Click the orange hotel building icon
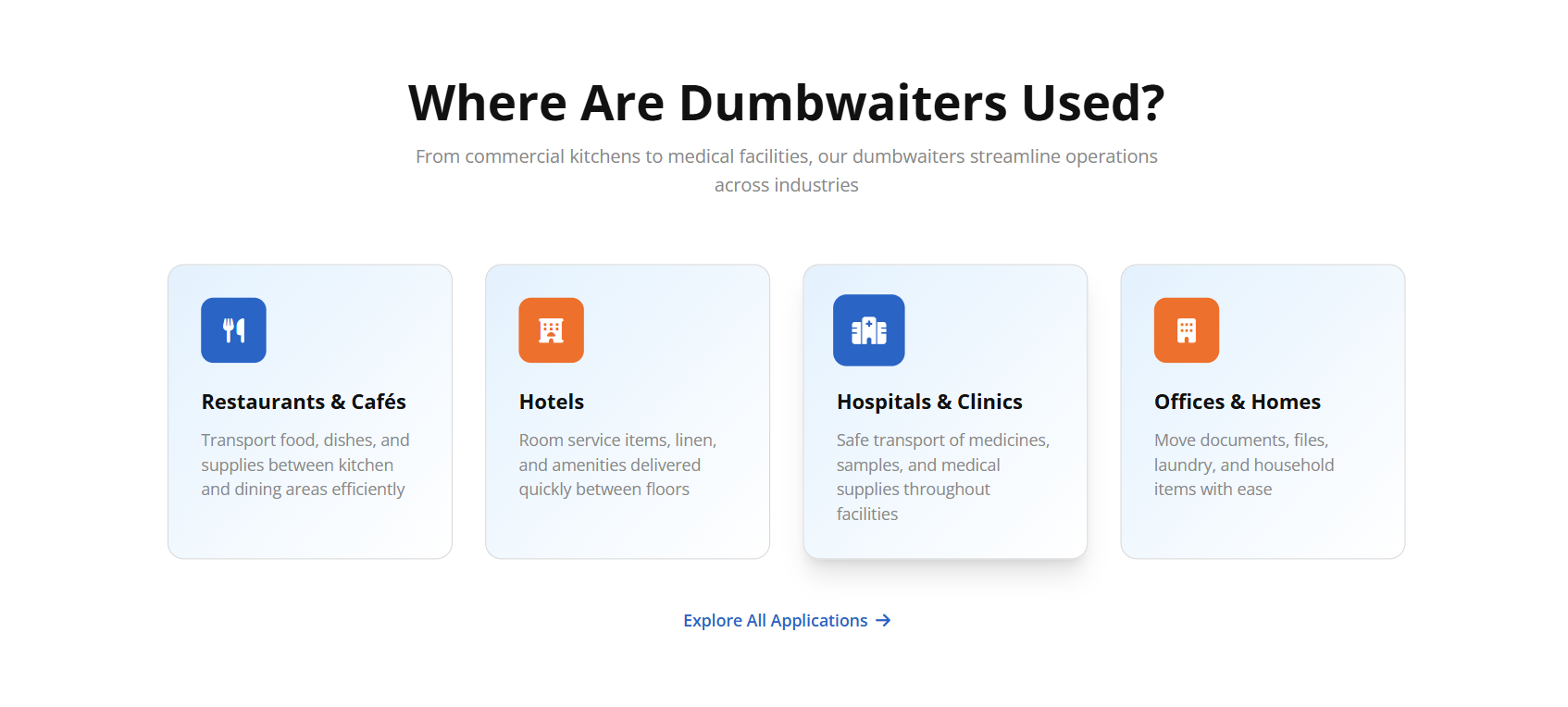 tap(551, 330)
